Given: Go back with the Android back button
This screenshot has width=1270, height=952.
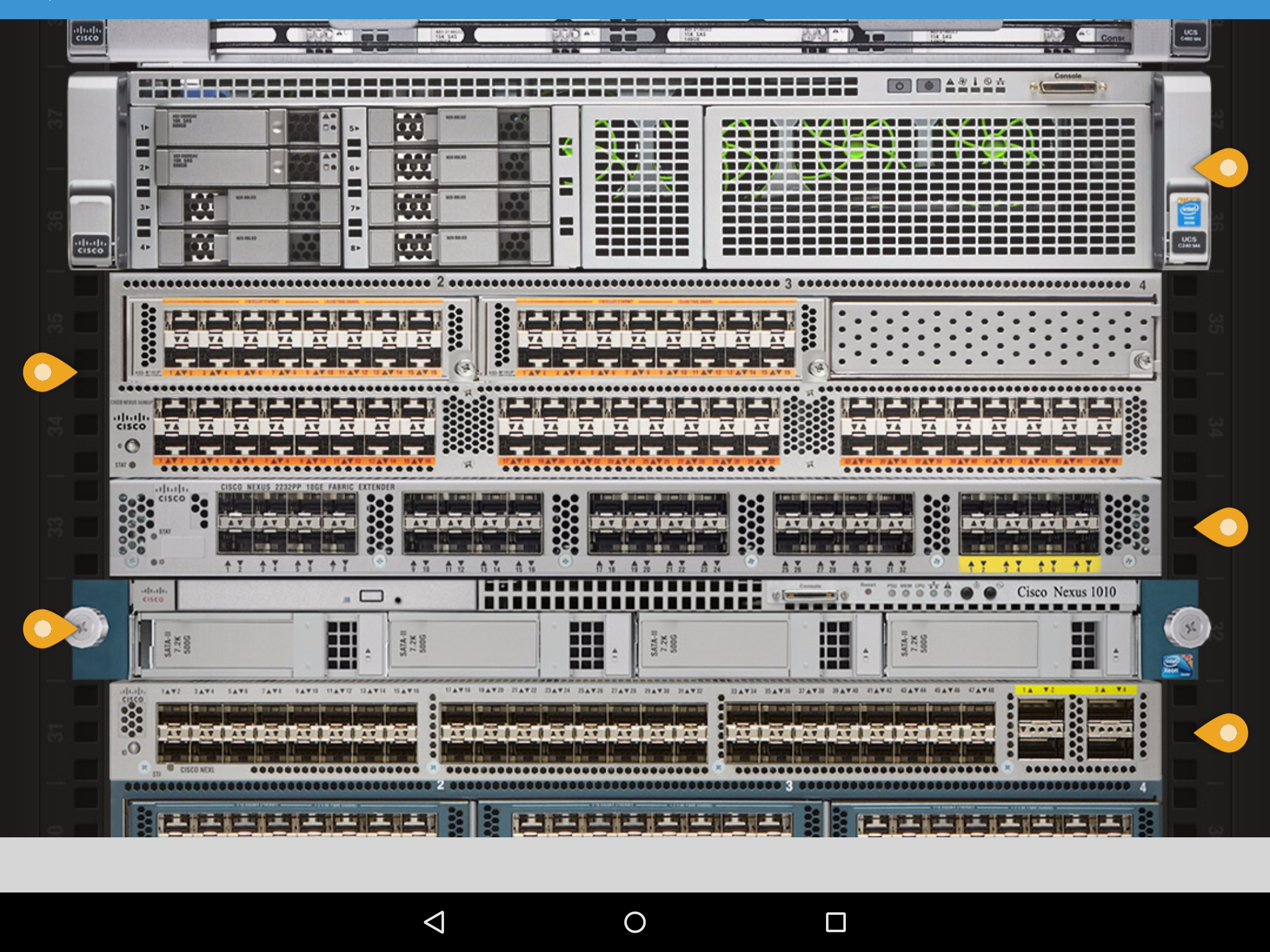Looking at the screenshot, I should click(434, 922).
